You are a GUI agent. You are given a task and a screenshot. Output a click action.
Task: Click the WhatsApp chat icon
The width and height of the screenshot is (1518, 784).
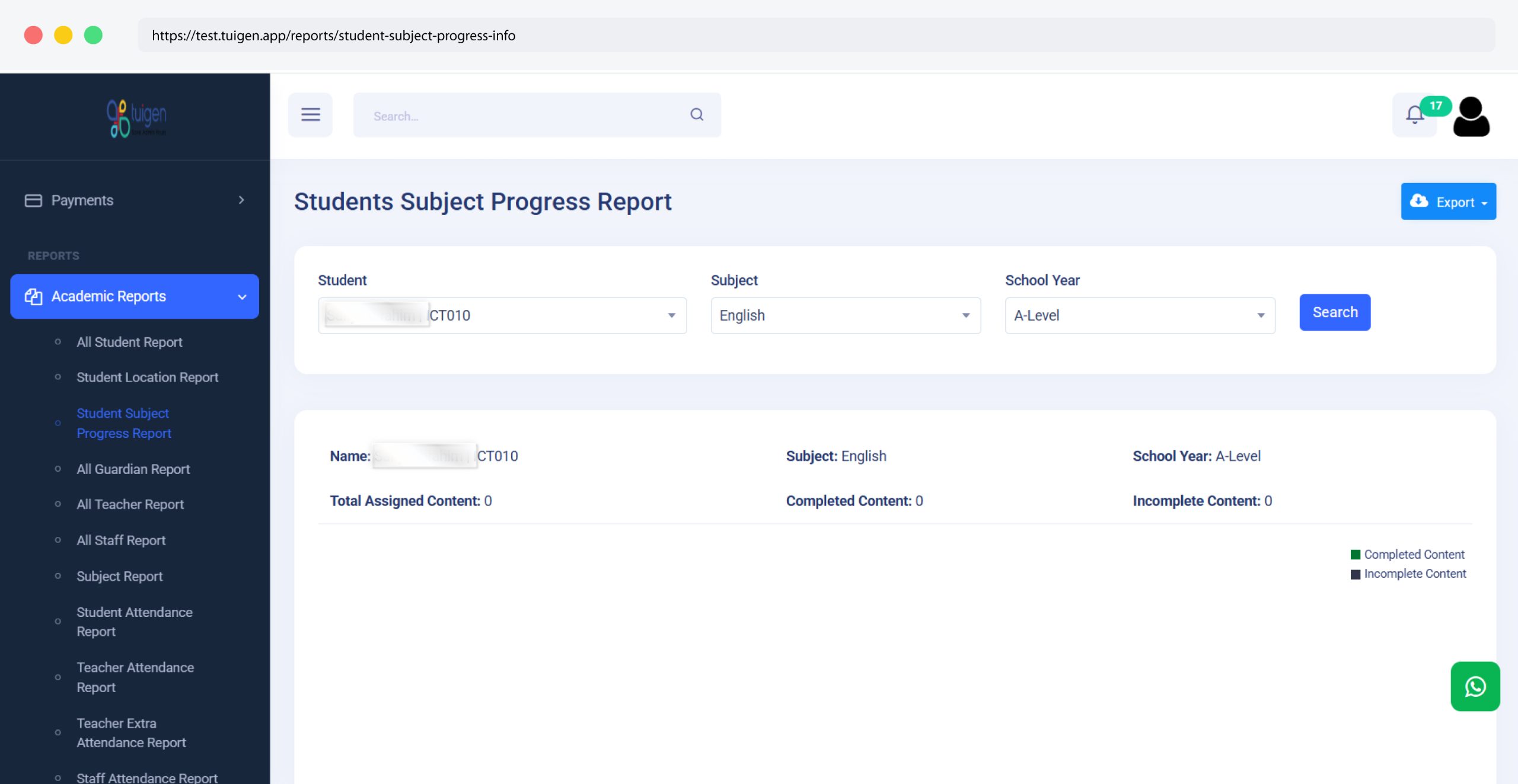1475,686
